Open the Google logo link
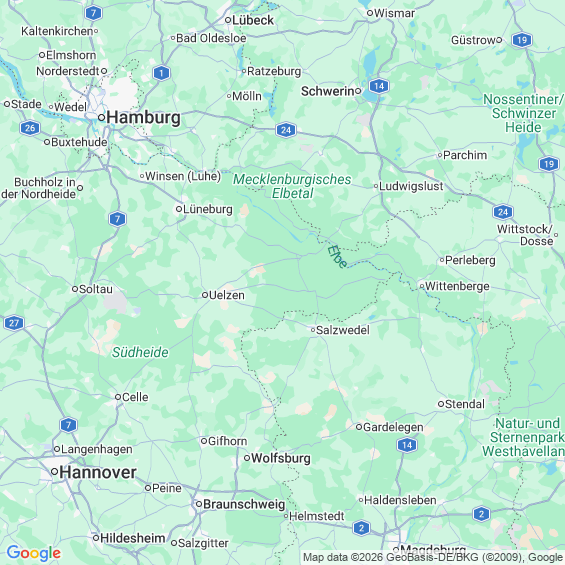 pos(34,553)
